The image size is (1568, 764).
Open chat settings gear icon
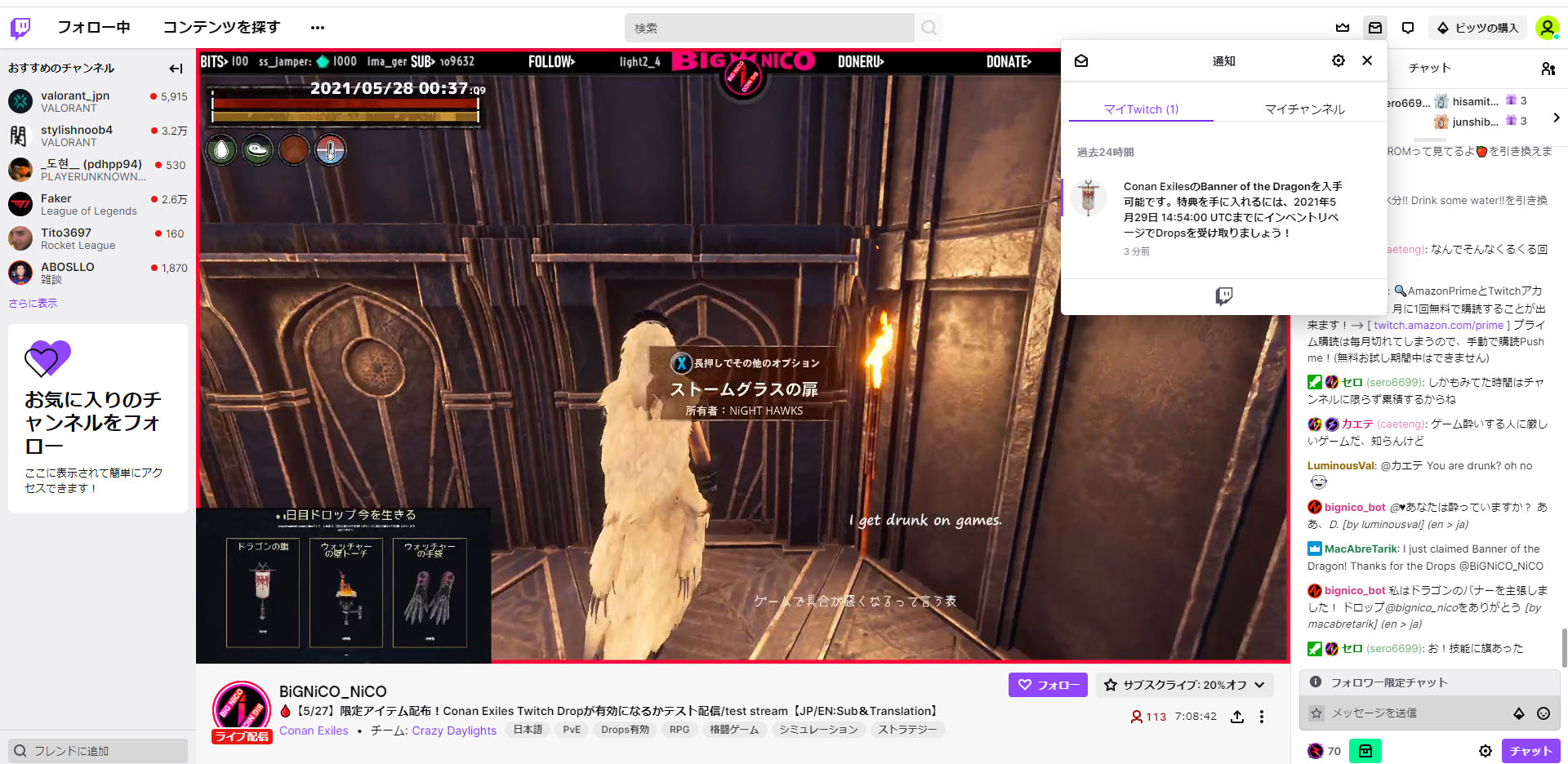point(1486,751)
